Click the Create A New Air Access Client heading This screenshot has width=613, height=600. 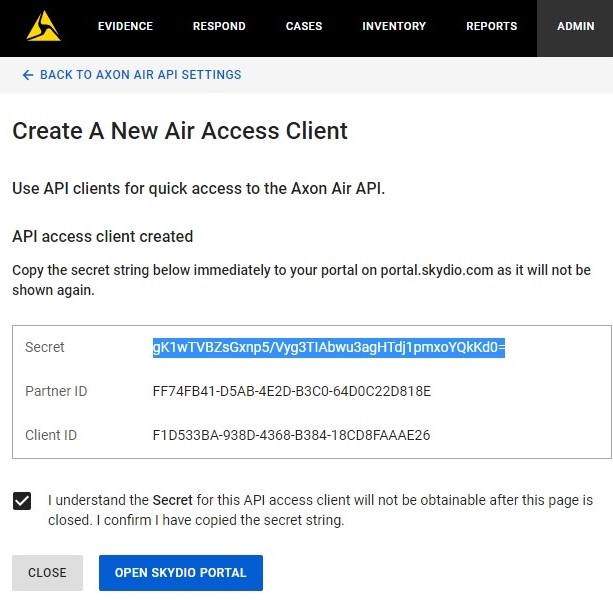pos(180,131)
